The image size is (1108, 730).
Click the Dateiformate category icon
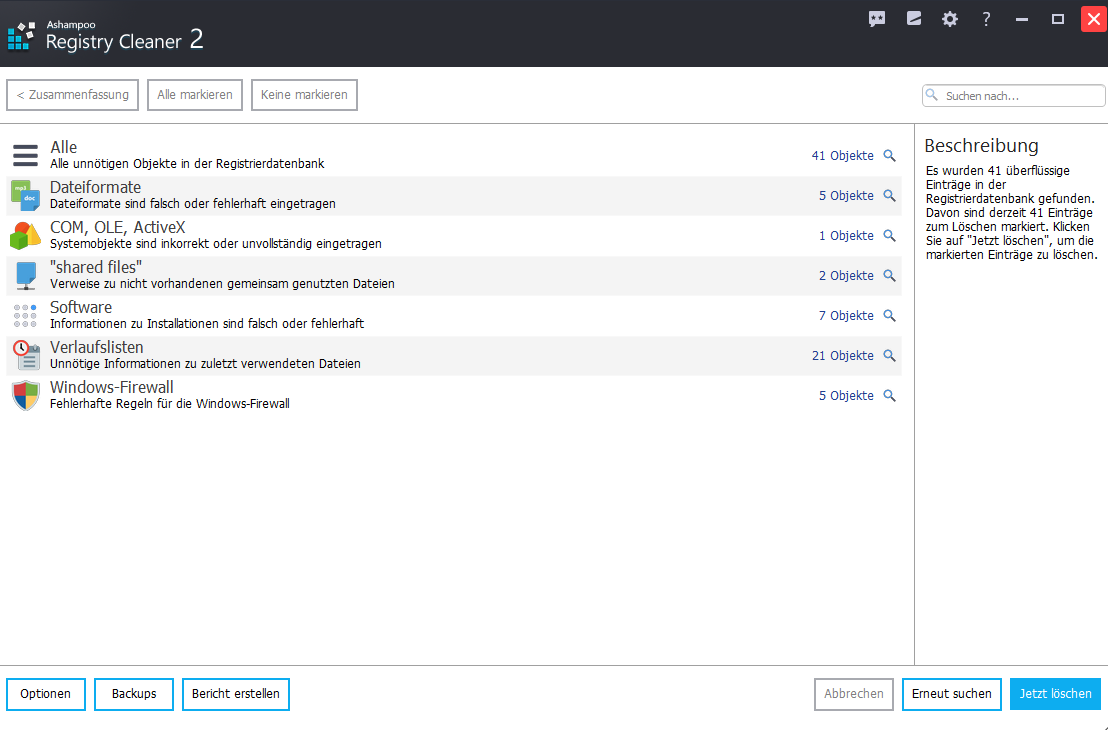click(25, 196)
